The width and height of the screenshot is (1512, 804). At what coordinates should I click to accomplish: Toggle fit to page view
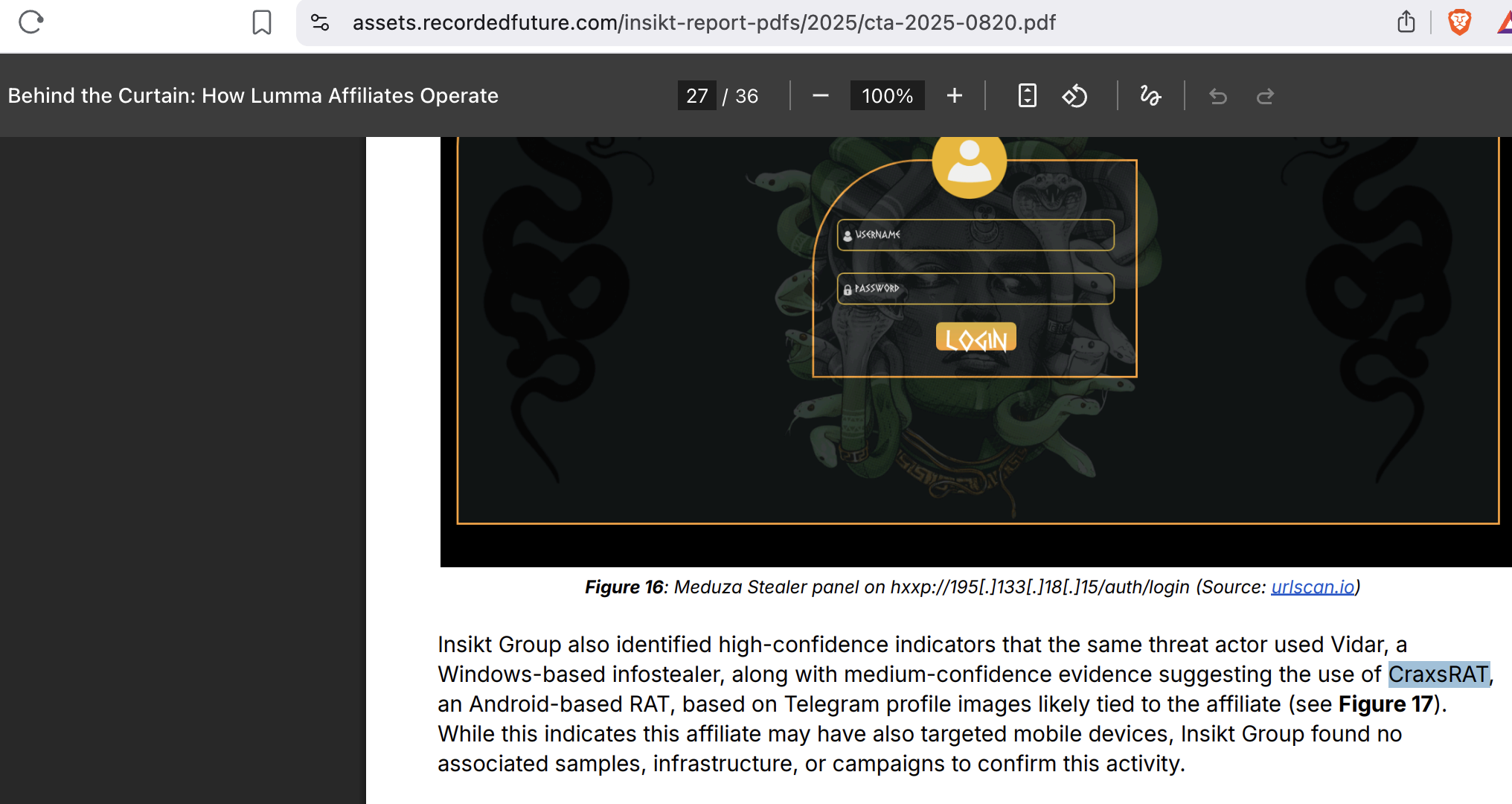1027,96
